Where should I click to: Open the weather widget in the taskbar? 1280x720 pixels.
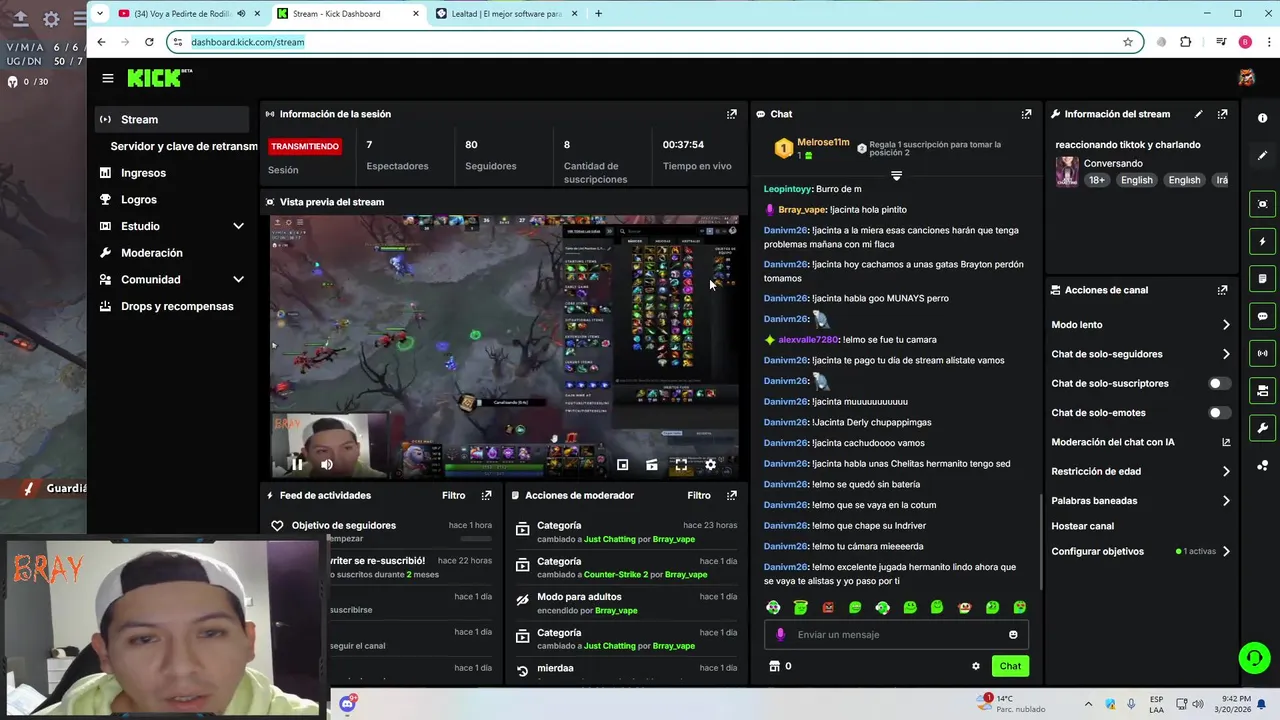(x=1012, y=704)
